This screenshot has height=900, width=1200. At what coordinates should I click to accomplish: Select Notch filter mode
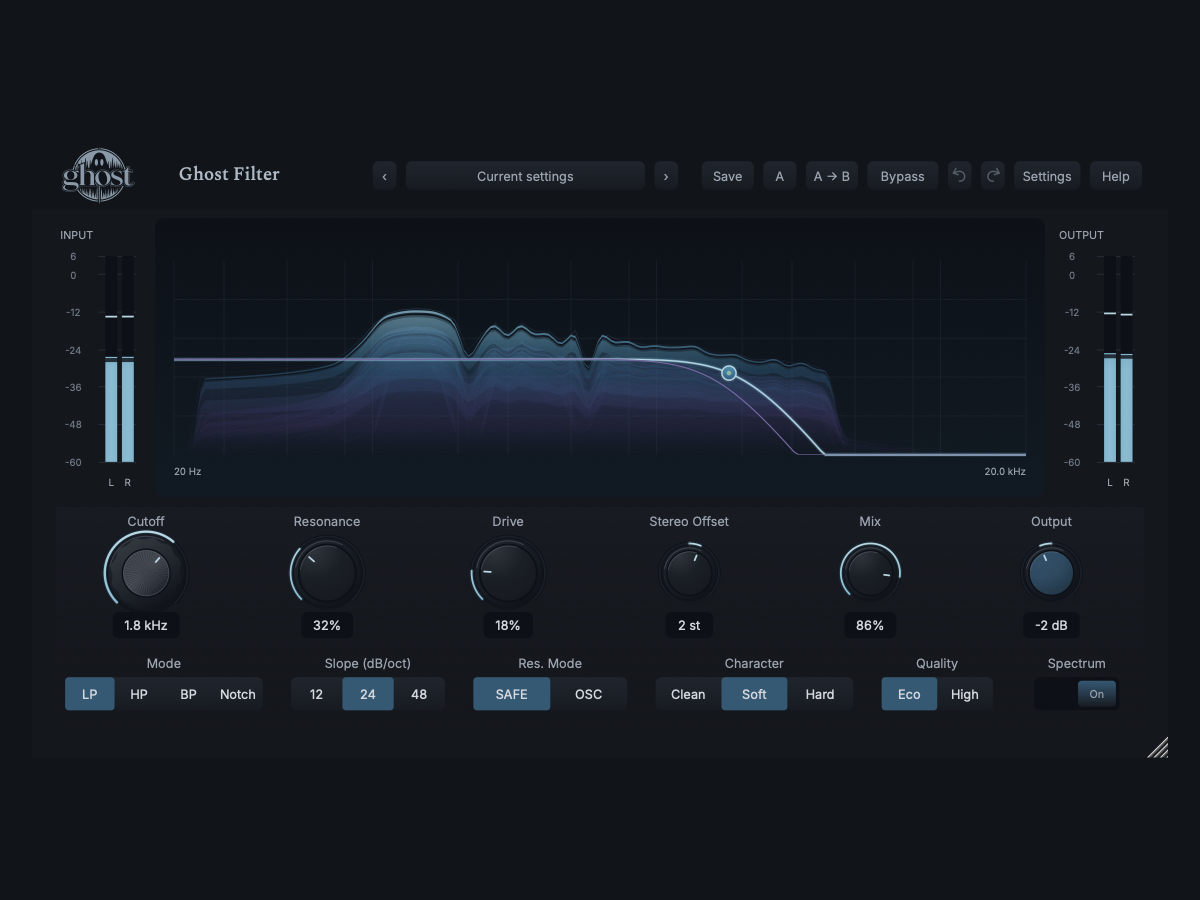point(238,694)
